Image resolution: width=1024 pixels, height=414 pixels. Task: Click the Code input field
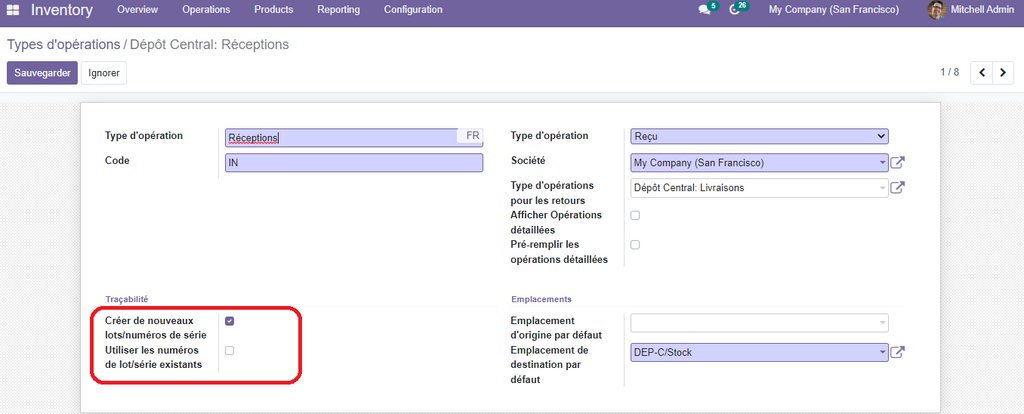(x=354, y=162)
